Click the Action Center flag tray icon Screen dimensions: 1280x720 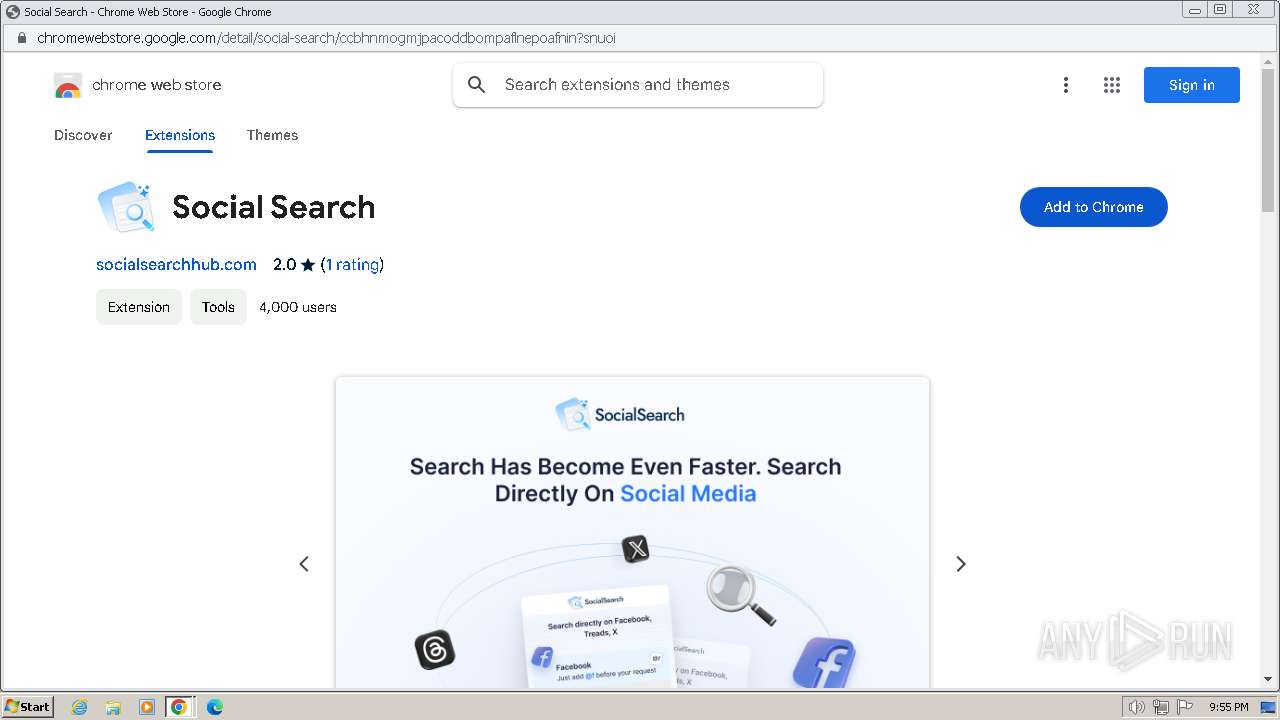[1185, 707]
